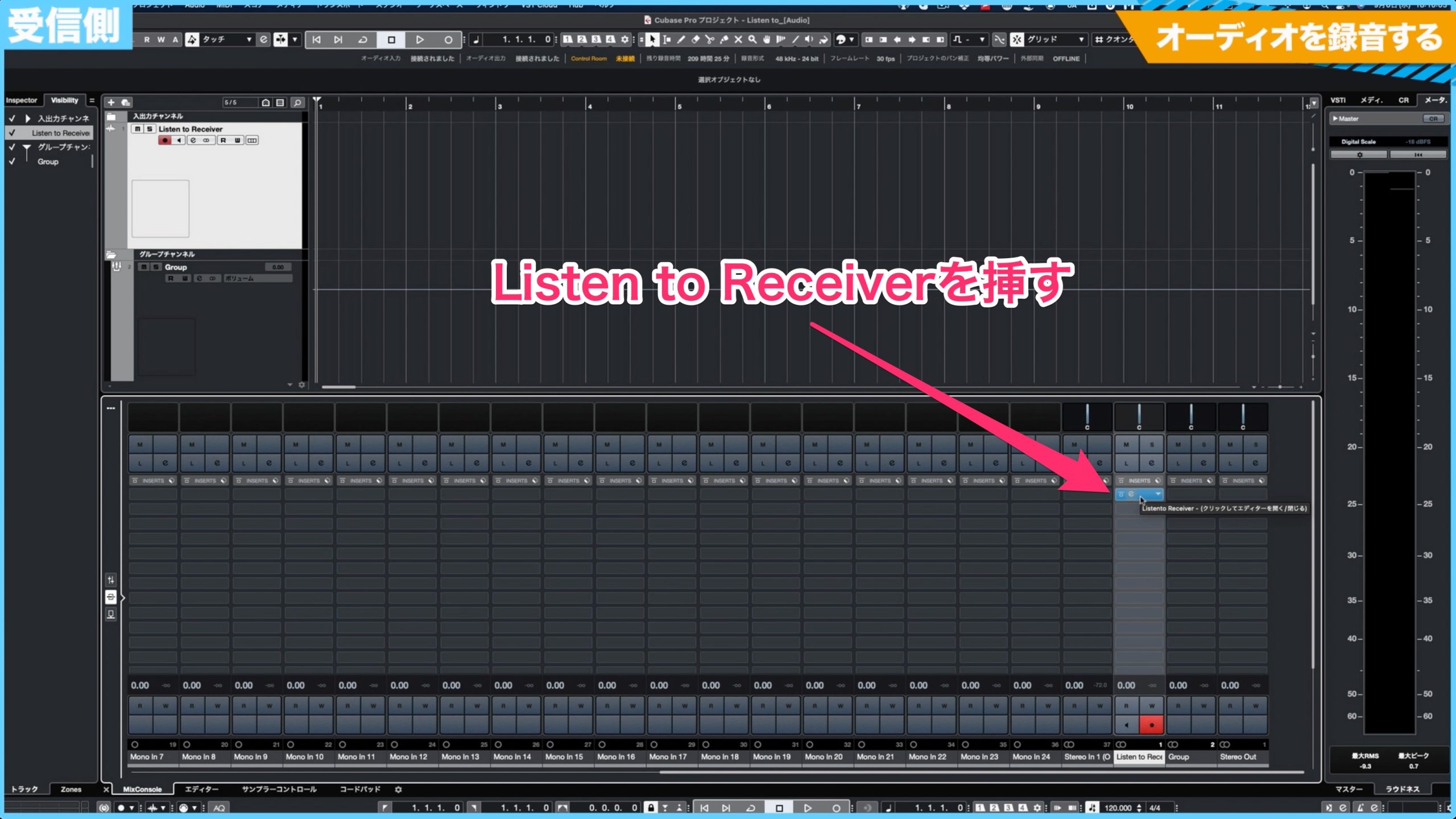Switch to the VSTi tab in right zone

(1338, 100)
